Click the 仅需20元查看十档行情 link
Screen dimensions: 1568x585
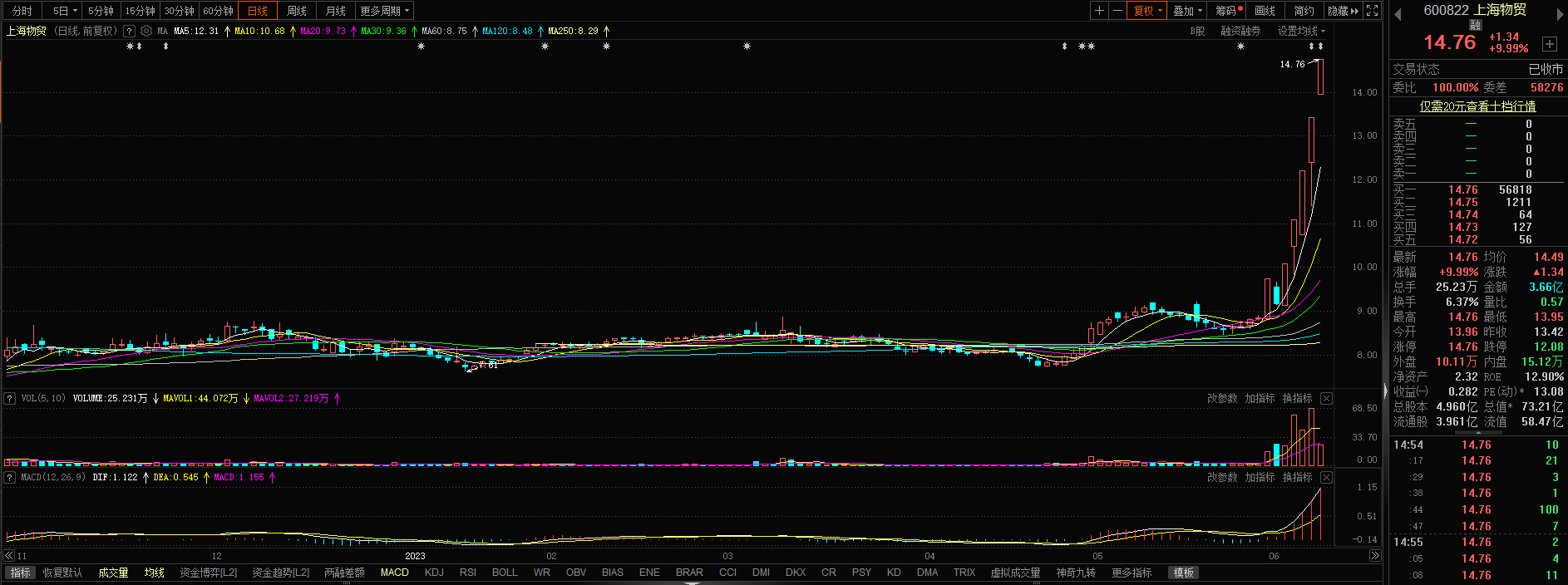tap(1477, 106)
